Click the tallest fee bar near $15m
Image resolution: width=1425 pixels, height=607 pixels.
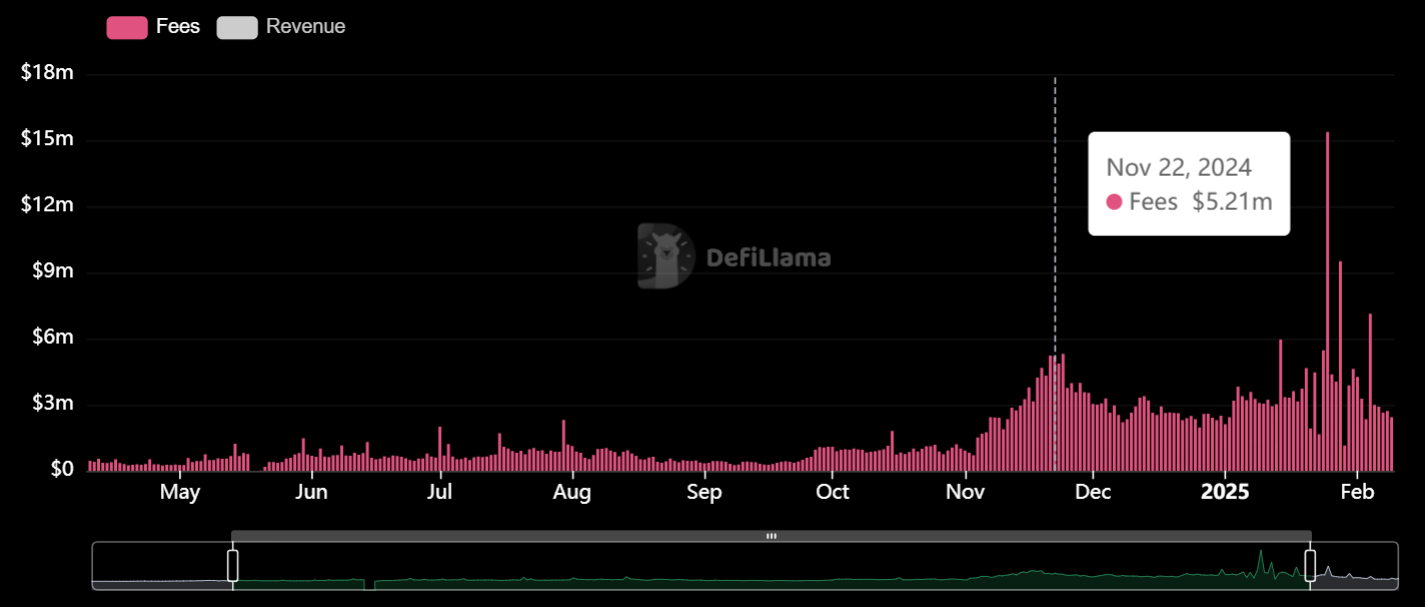[x=1327, y=301]
